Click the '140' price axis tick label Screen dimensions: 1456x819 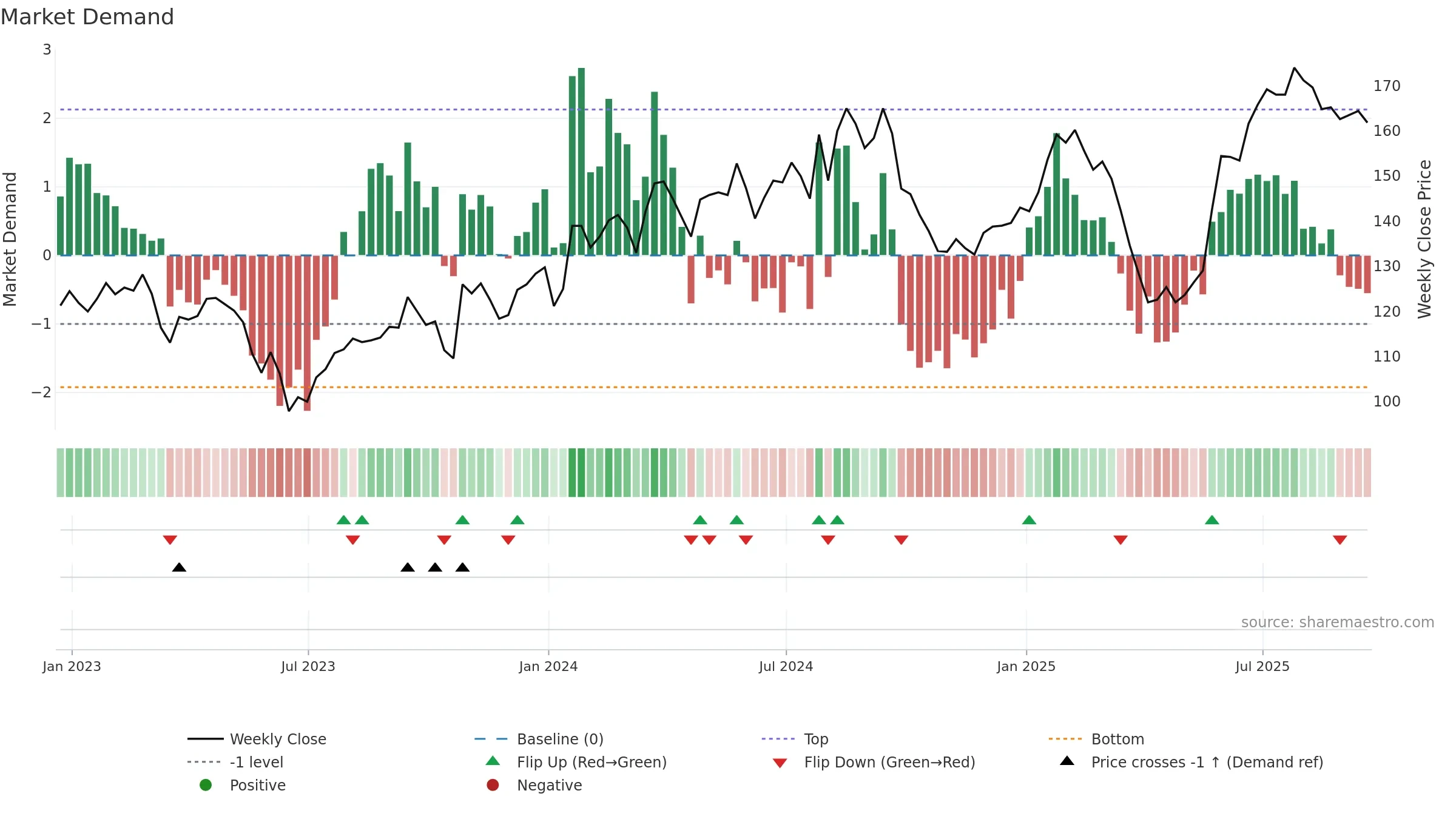click(1387, 221)
